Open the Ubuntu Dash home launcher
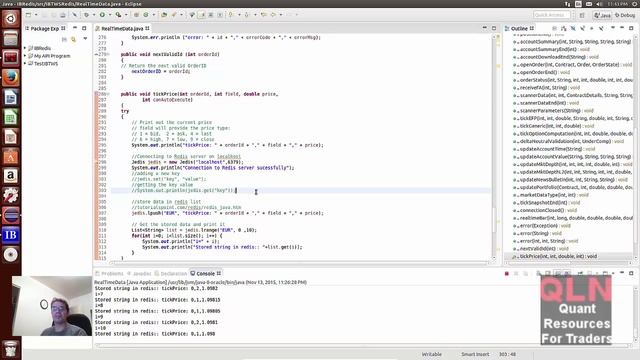The image size is (640, 360). tap(11, 18)
